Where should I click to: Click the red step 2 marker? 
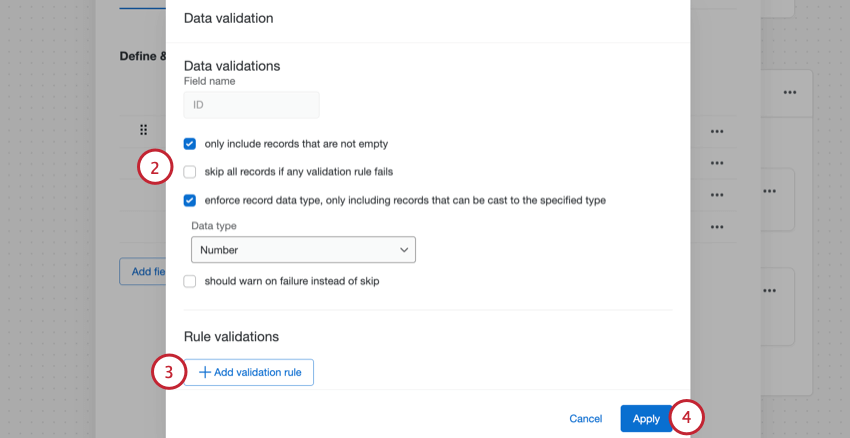(154, 167)
